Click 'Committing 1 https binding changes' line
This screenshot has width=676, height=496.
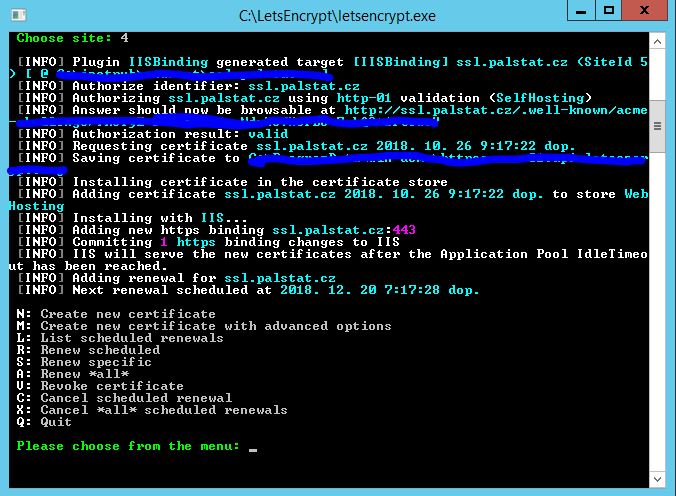coord(209,242)
